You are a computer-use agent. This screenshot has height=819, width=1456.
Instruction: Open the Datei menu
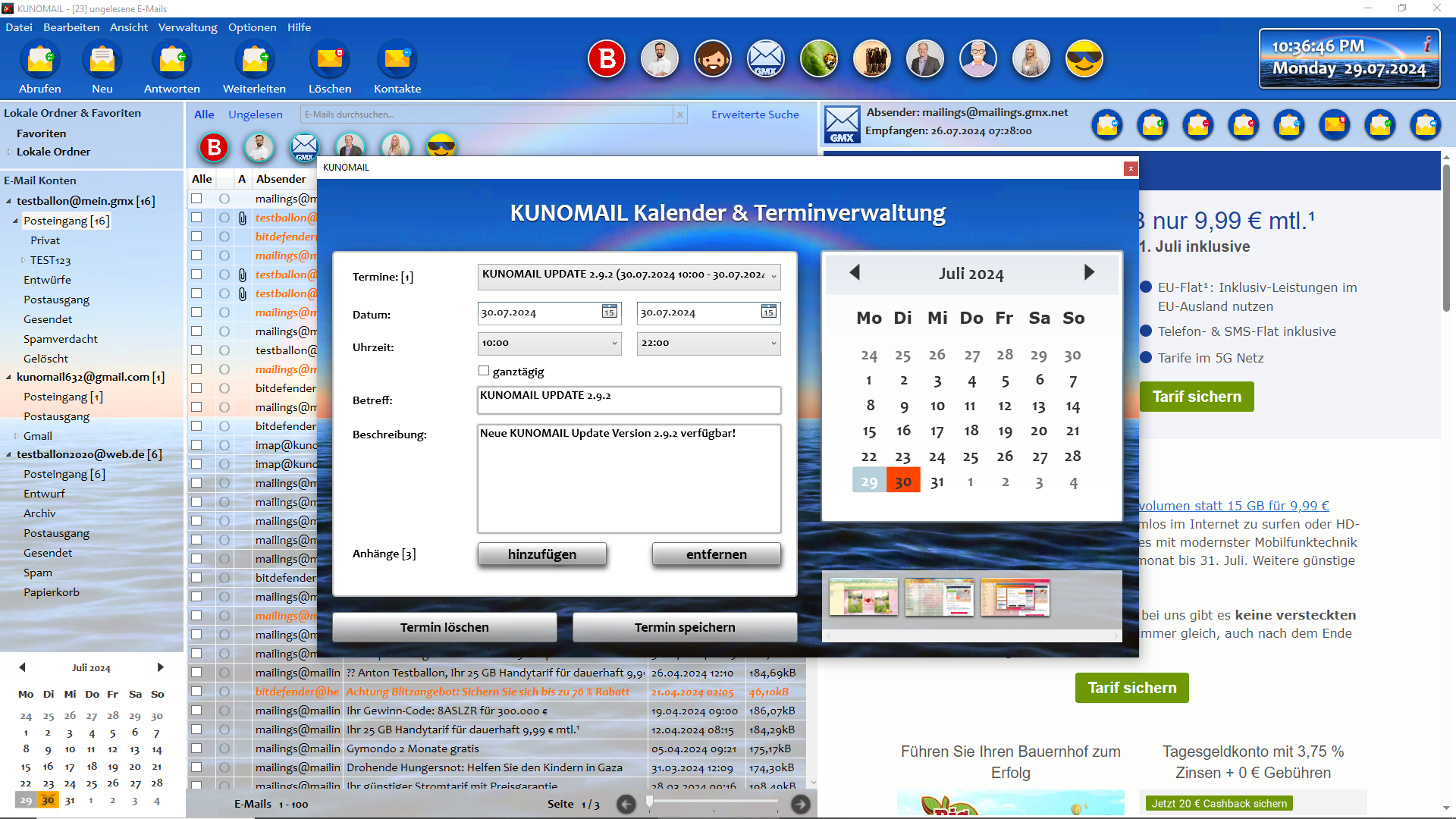point(19,27)
